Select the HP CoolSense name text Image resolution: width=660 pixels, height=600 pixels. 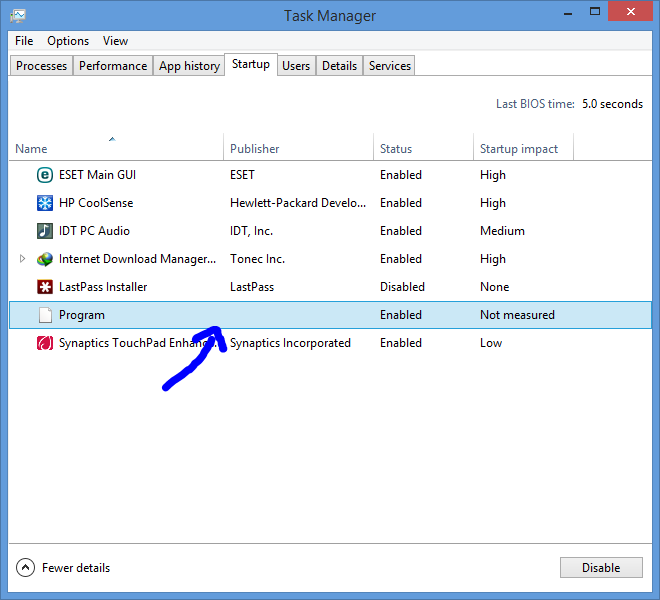[x=96, y=203]
